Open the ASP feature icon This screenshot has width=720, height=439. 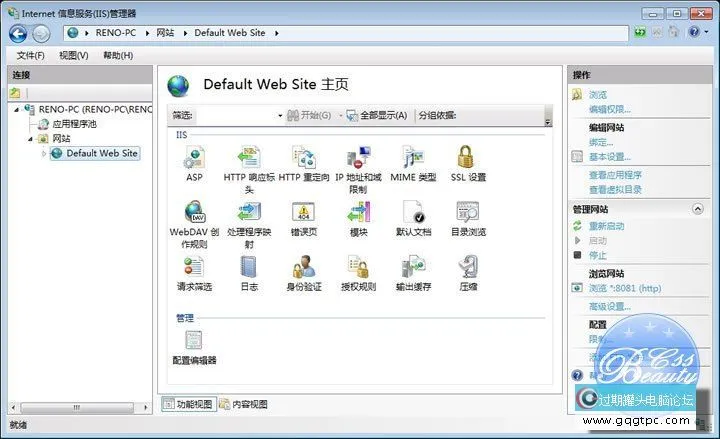pyautogui.click(x=194, y=163)
